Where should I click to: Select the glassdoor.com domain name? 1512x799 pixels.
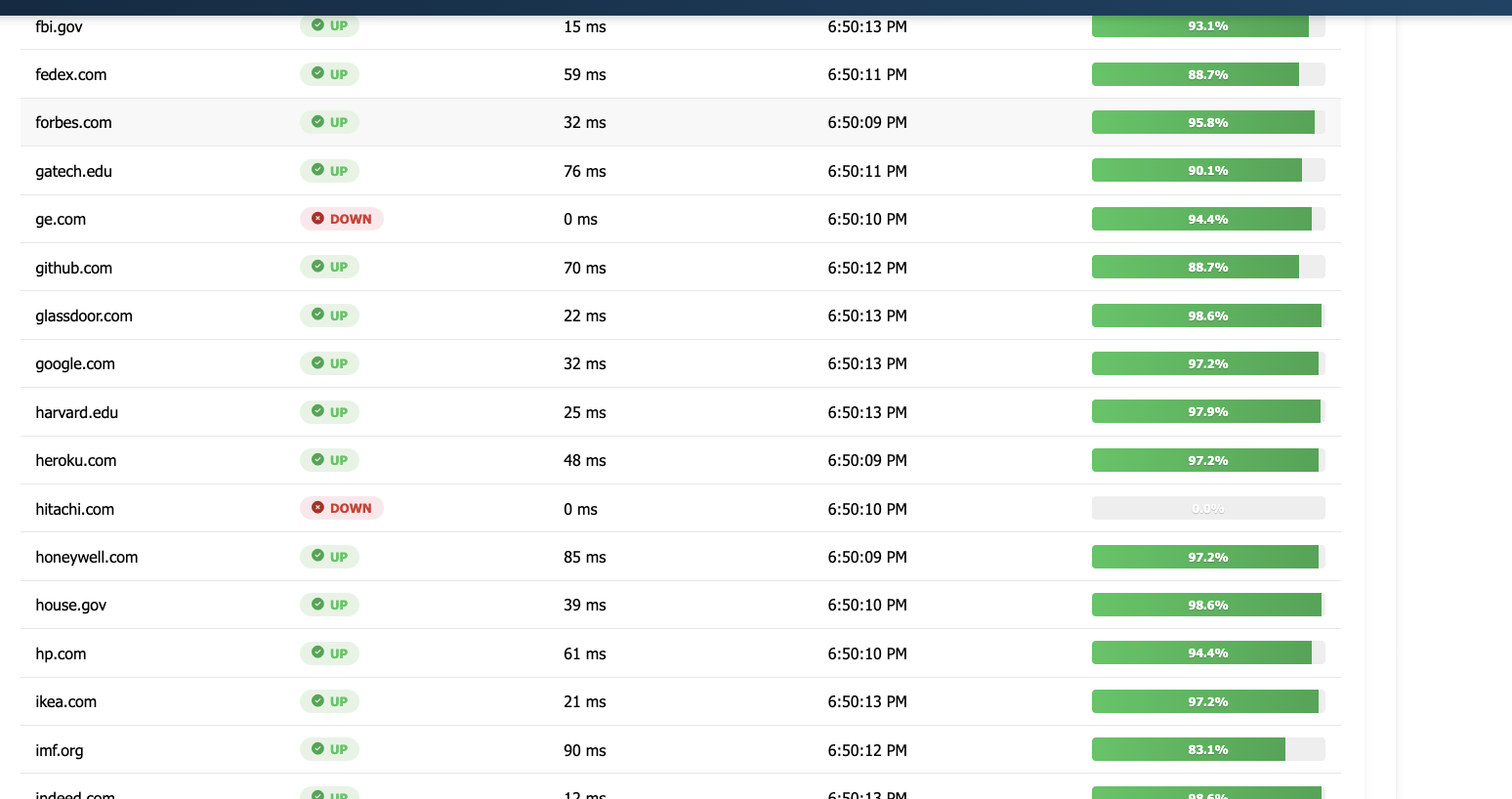tap(84, 315)
